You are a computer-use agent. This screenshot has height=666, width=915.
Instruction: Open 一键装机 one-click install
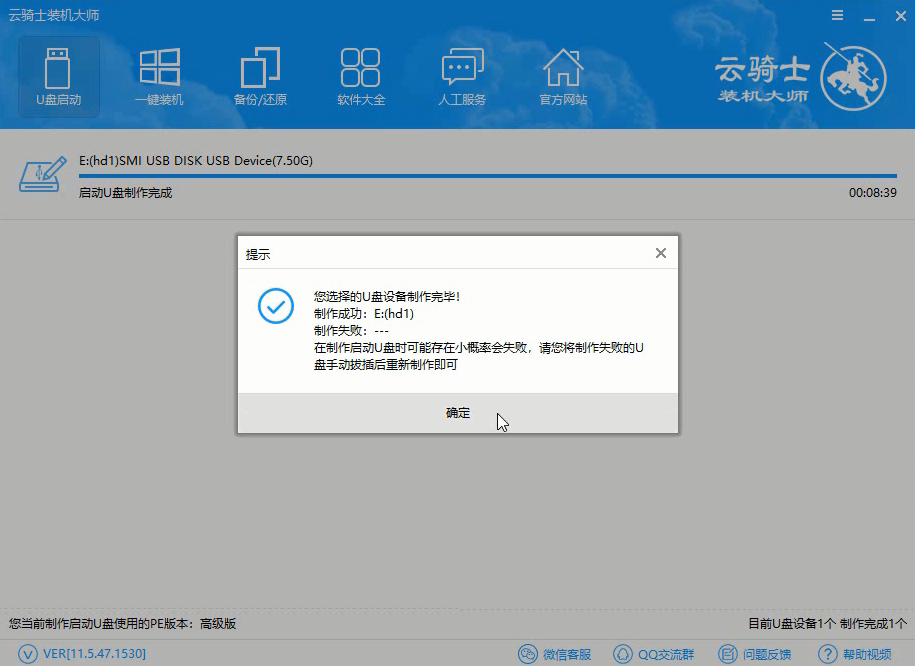coord(160,75)
